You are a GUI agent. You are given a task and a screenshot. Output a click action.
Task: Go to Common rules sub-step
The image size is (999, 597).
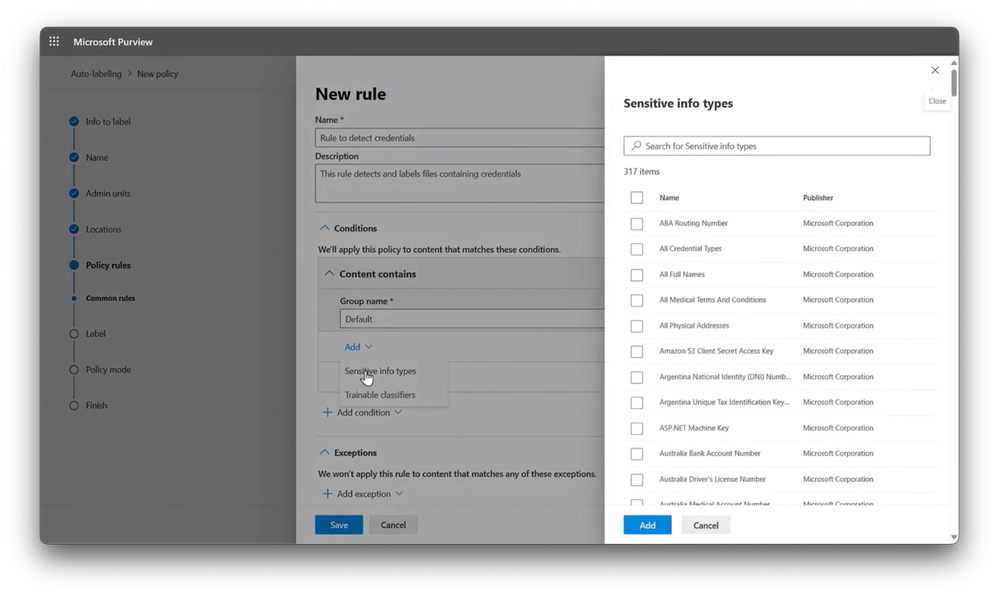110,298
